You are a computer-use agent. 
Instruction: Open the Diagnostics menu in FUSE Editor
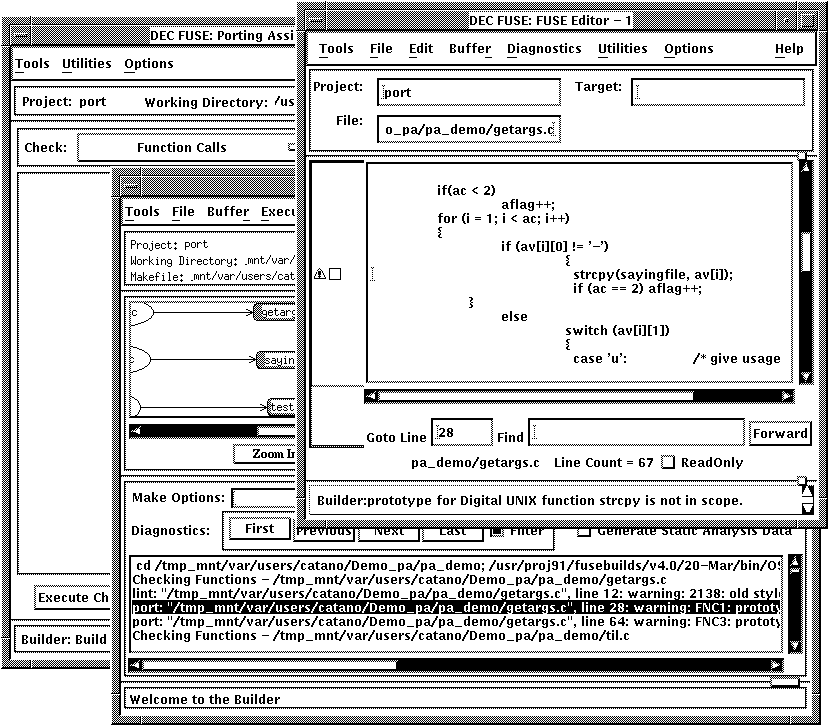coord(543,49)
